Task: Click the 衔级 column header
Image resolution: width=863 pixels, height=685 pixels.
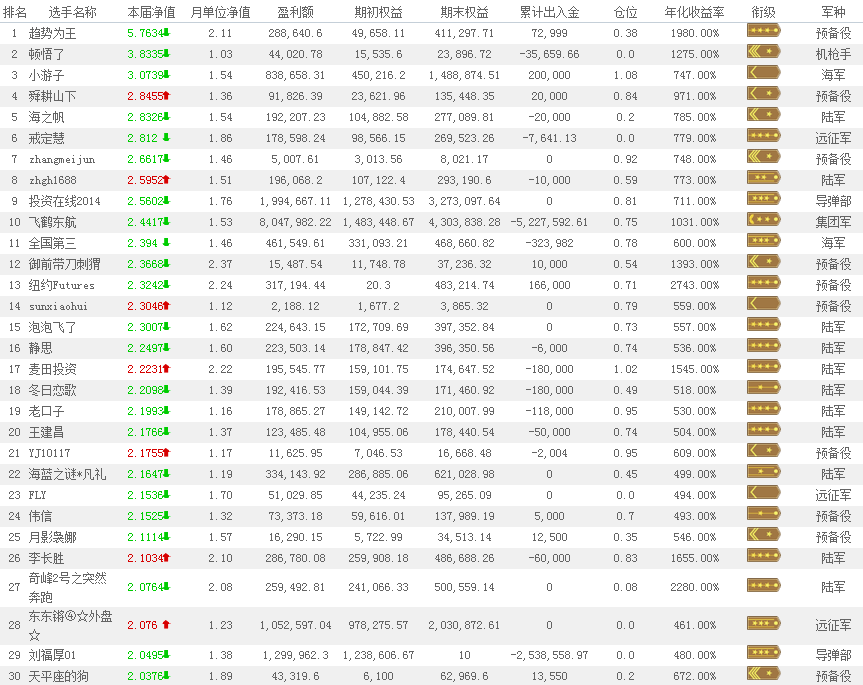Action: click(763, 12)
